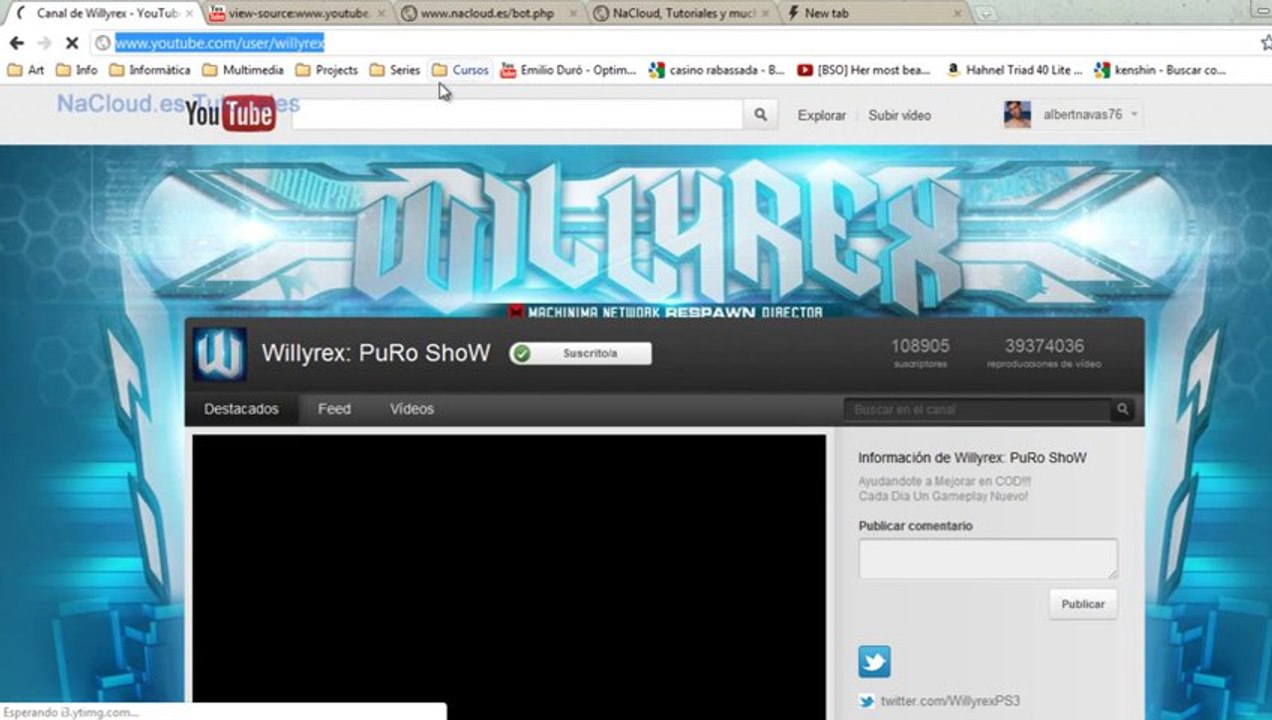Open a new browser tab button

[985, 13]
